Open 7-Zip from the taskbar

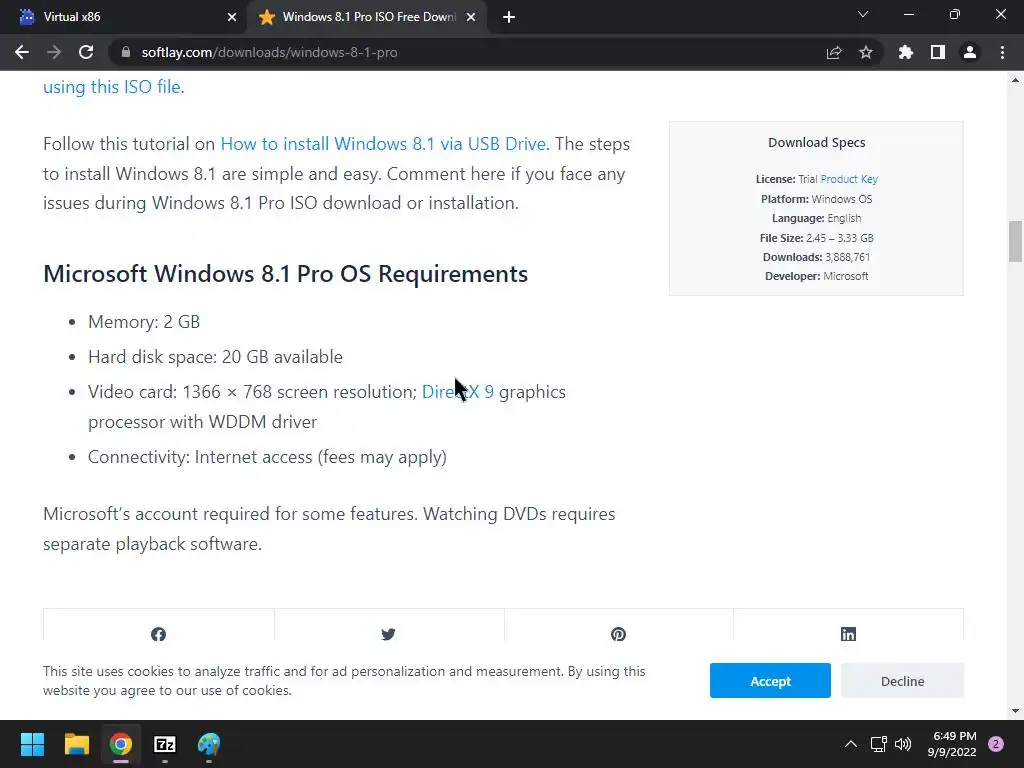(165, 744)
